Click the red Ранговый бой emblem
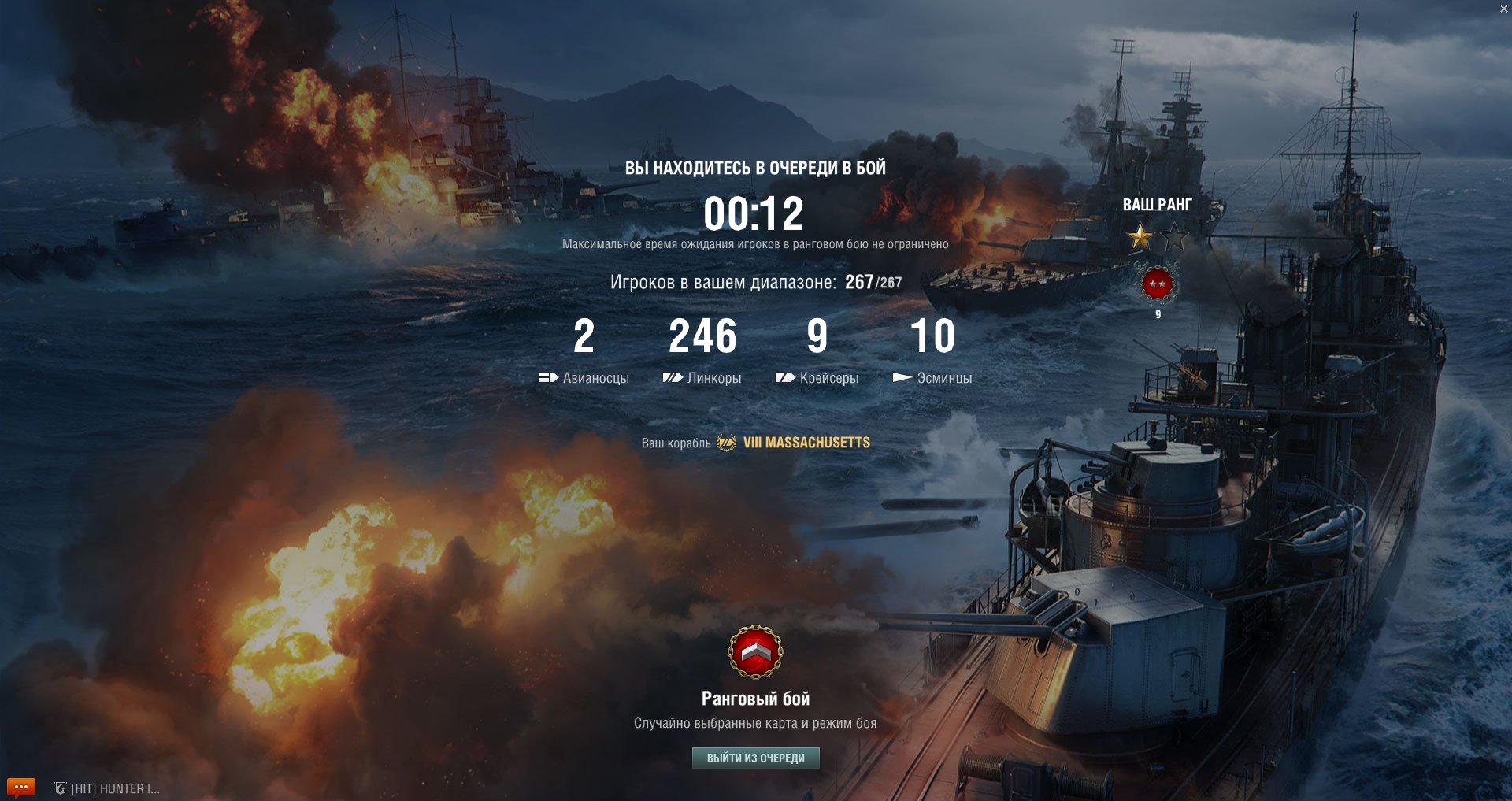The image size is (1512, 801). click(x=755, y=652)
